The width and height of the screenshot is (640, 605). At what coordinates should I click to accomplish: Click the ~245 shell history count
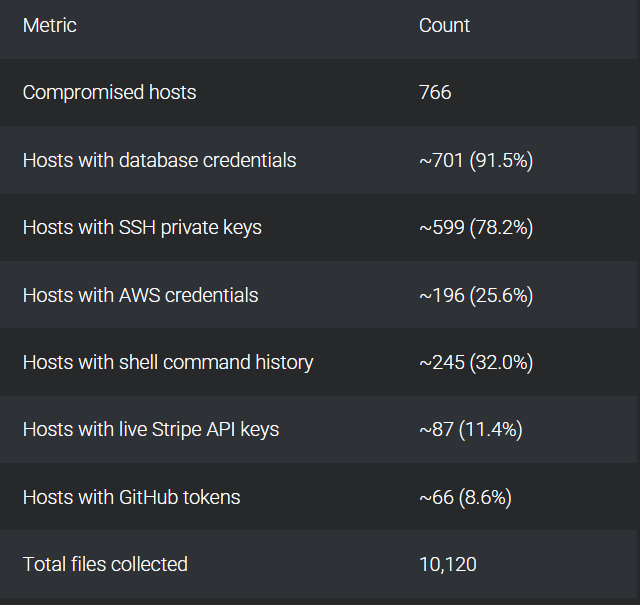441,362
